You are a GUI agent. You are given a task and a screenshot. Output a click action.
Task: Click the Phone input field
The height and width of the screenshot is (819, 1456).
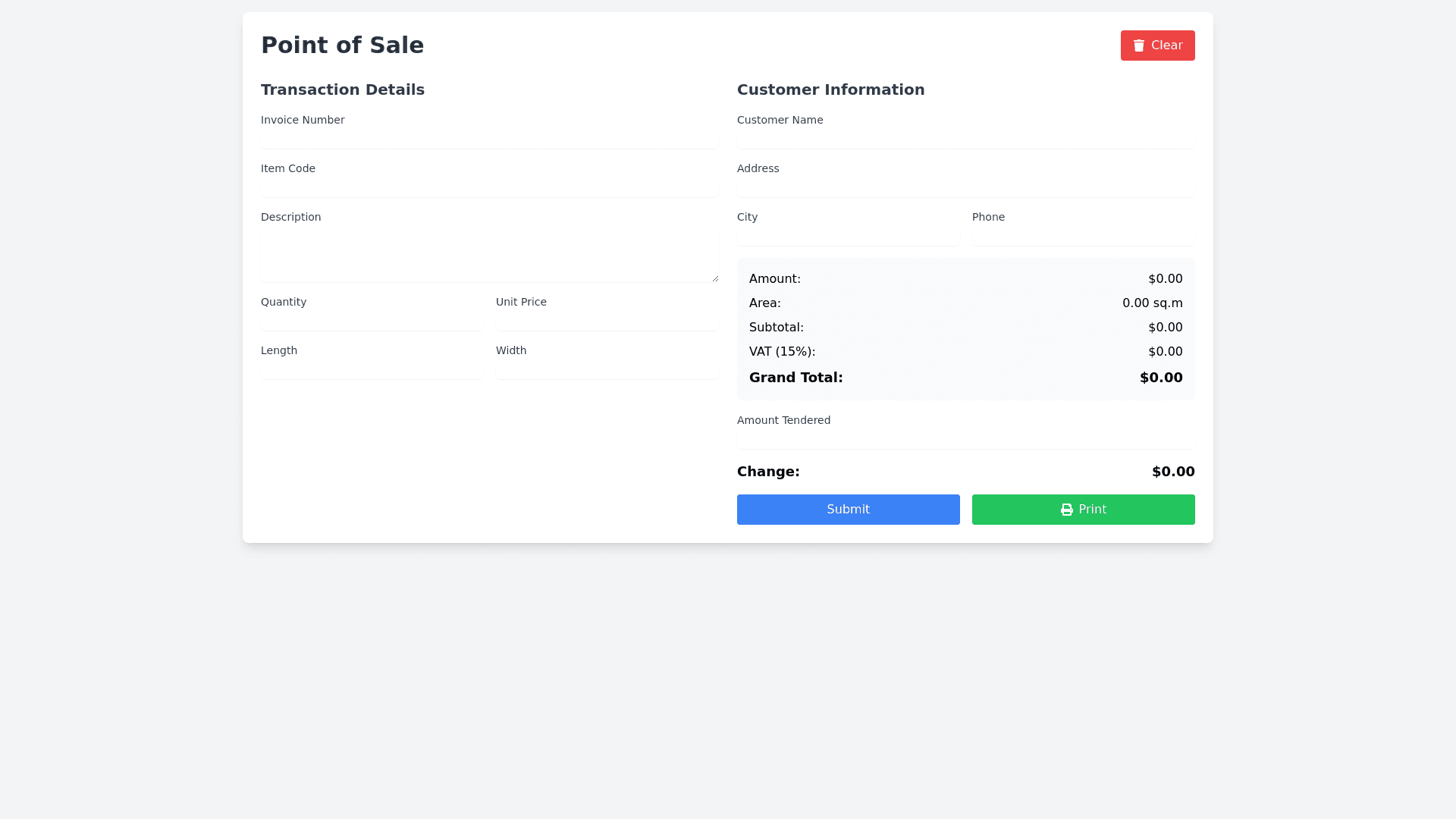click(1083, 237)
